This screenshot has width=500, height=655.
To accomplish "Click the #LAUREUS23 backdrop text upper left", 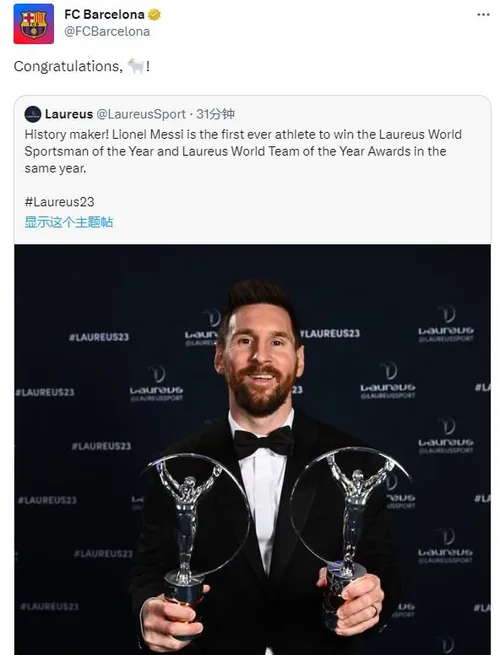I will [x=99, y=337].
